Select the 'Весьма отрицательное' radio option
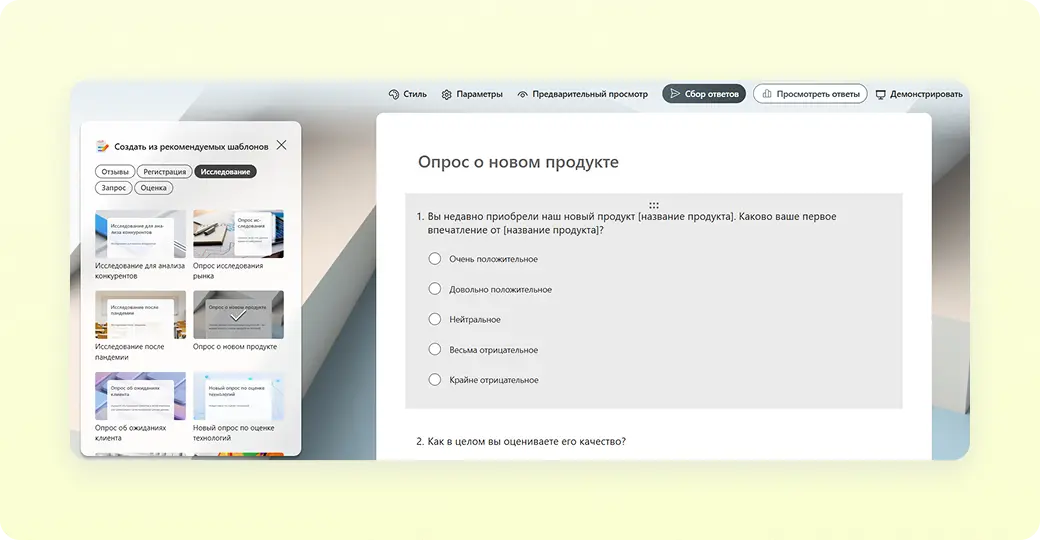1040x540 pixels. coord(435,350)
